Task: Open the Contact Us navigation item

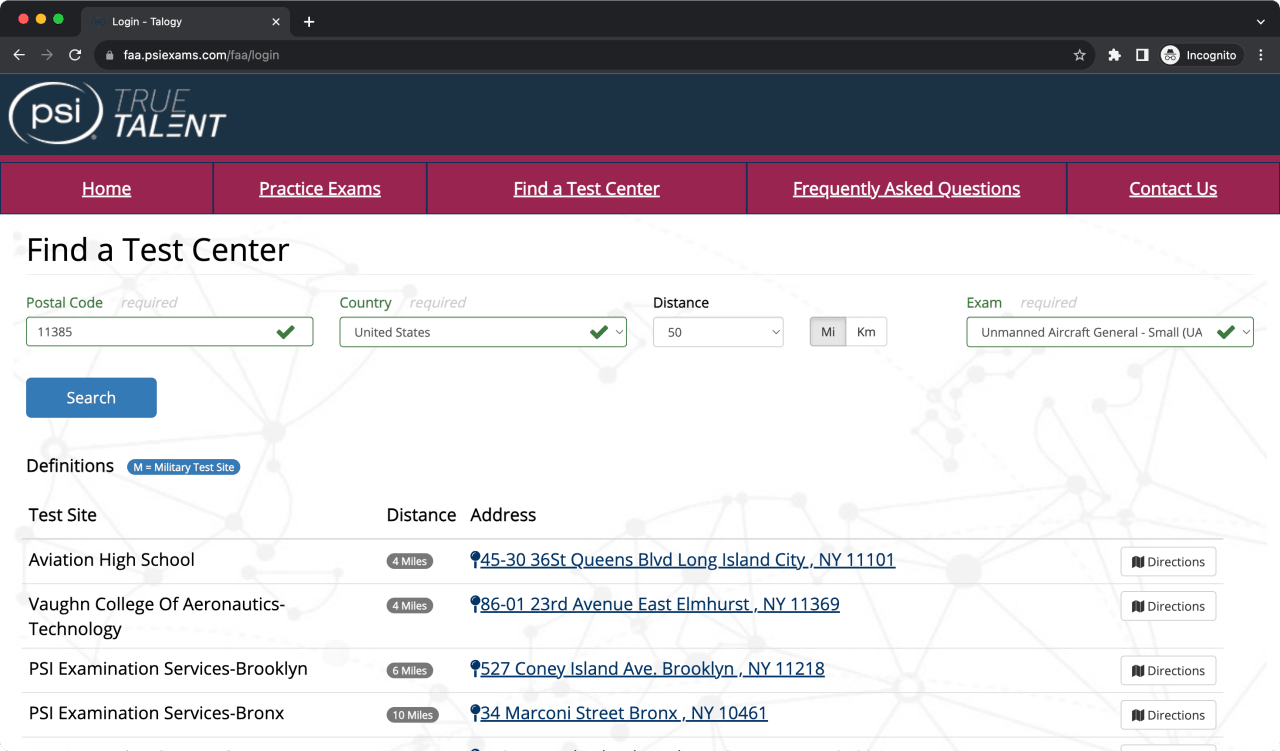Action: click(x=1173, y=189)
